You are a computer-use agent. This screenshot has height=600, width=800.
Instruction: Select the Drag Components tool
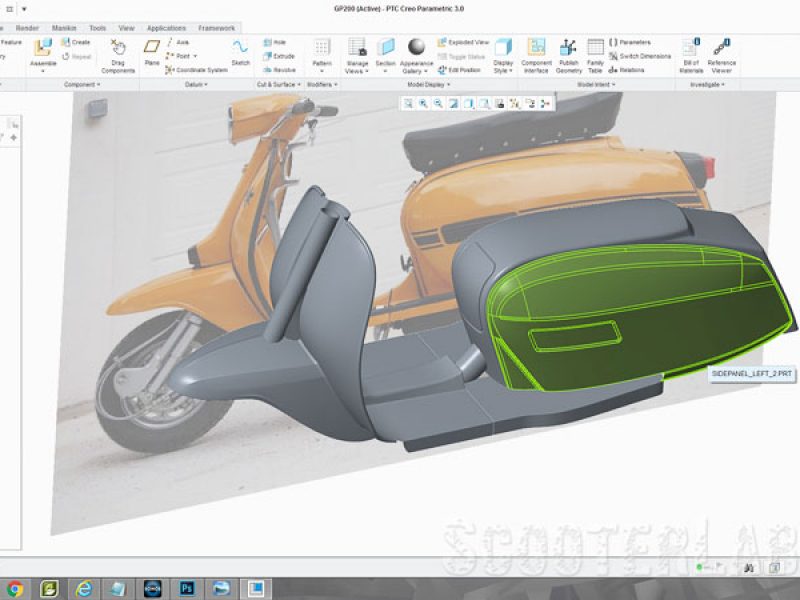[118, 56]
